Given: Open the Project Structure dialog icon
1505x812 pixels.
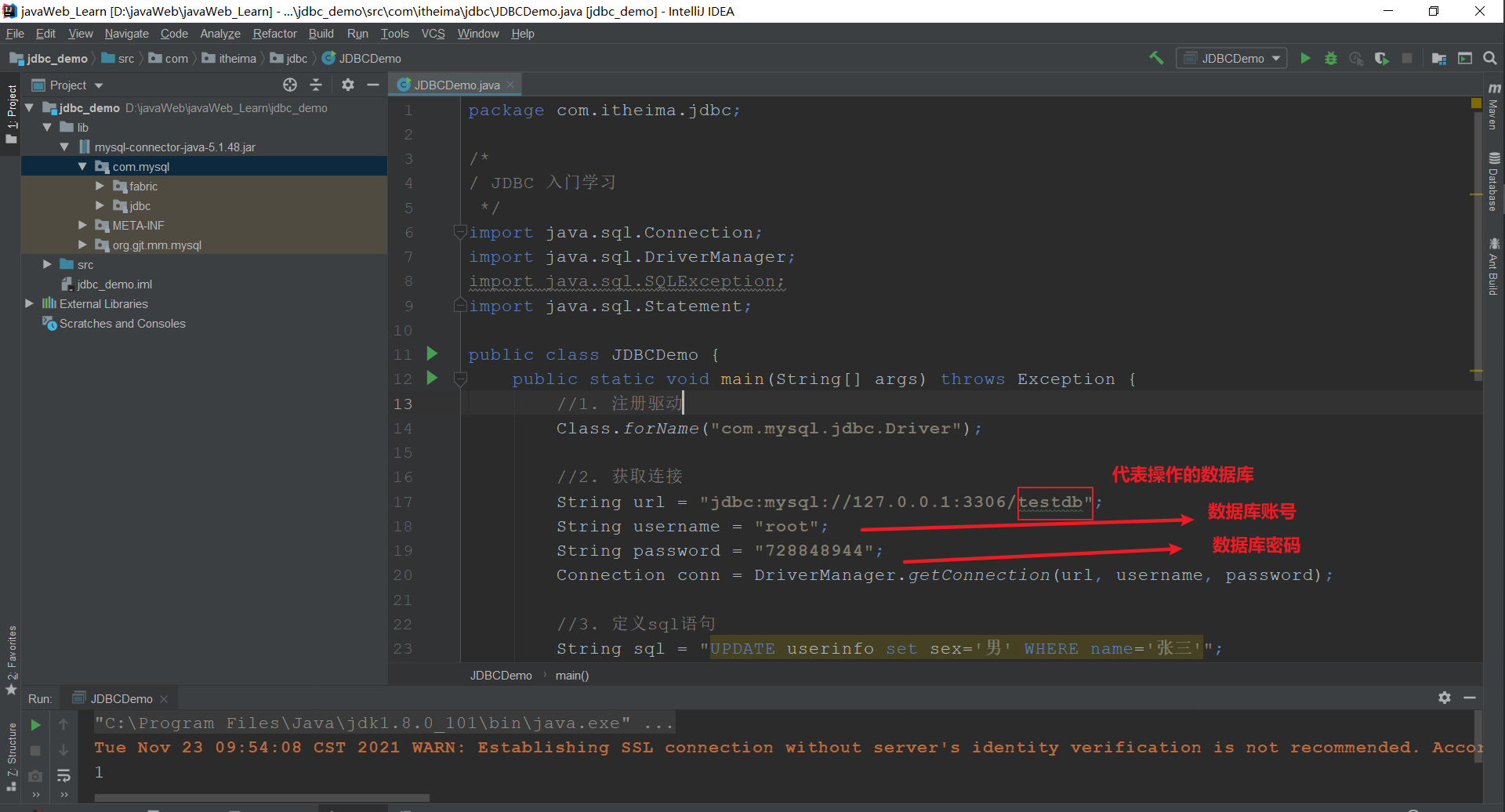Looking at the screenshot, I should point(1439,58).
